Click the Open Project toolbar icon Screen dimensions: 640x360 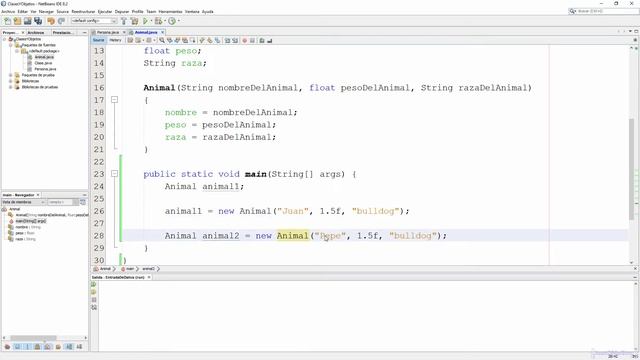pyautogui.click(x=27, y=21)
